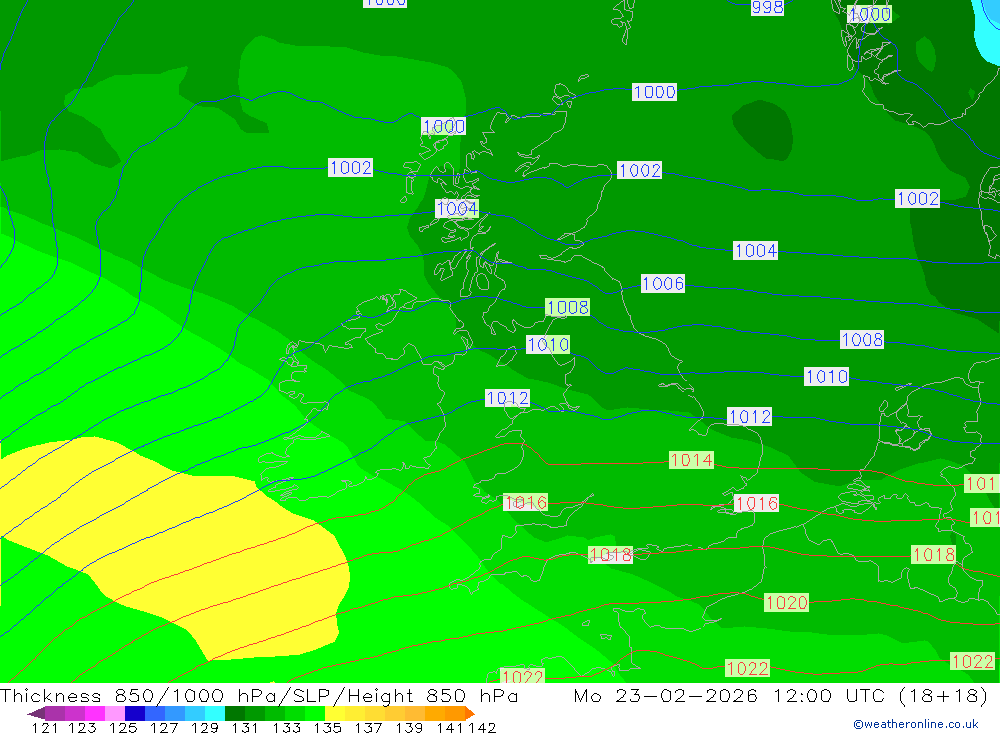Select the '1004' label over the North Sea

click(x=755, y=250)
